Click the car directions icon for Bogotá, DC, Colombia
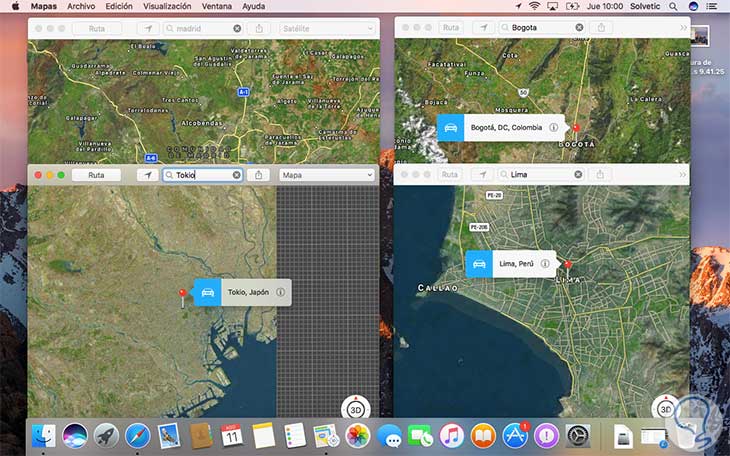Image resolution: width=730 pixels, height=456 pixels. click(450, 128)
